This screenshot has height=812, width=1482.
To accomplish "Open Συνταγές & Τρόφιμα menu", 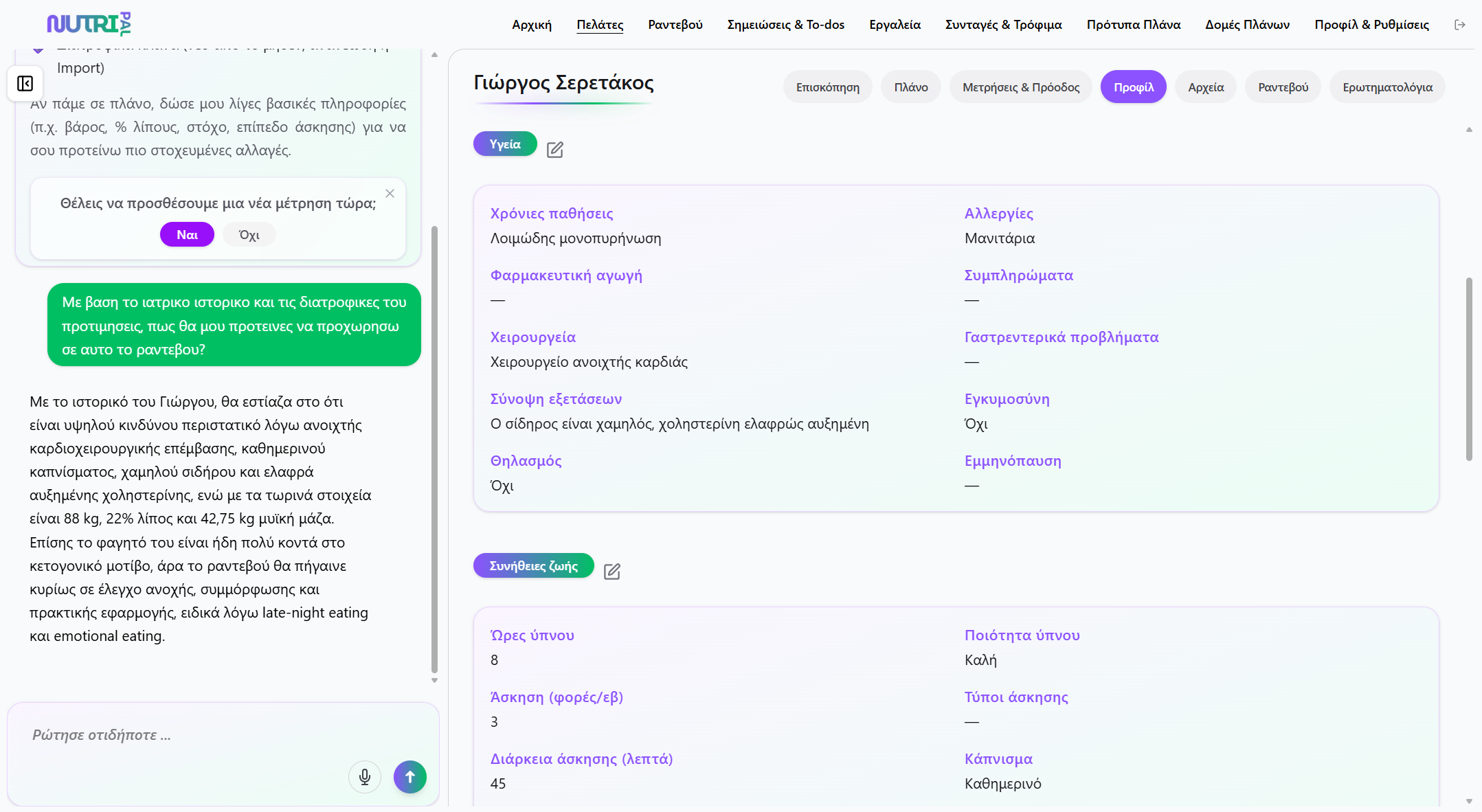I will [1003, 25].
